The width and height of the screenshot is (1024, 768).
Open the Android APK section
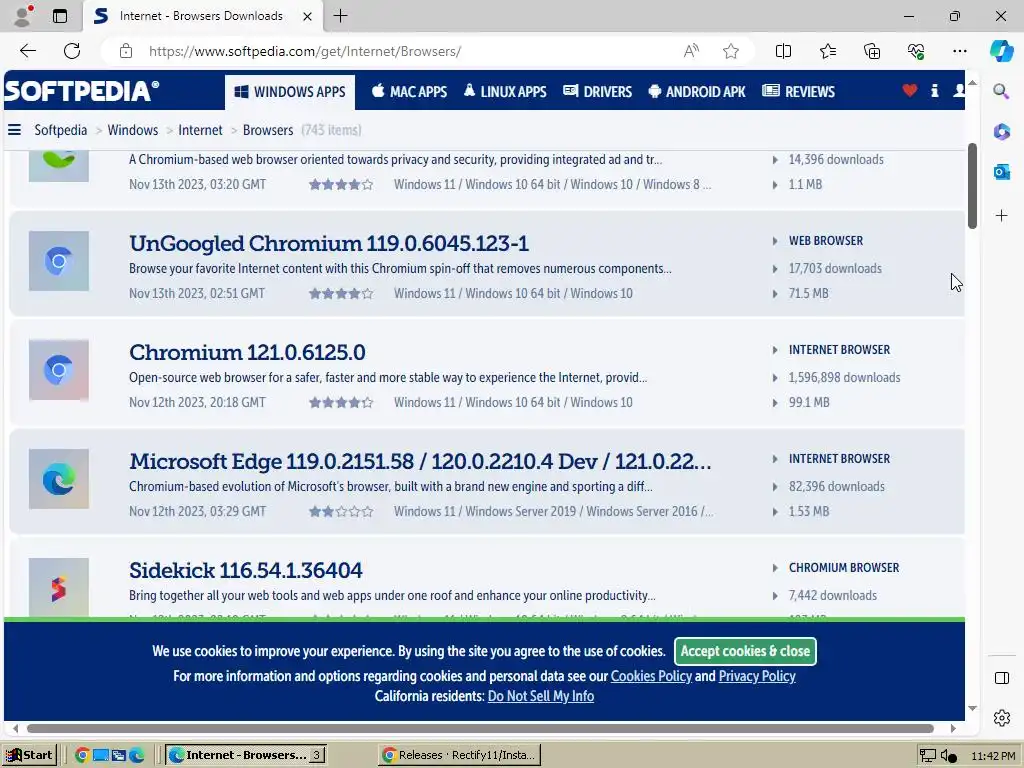tap(697, 91)
